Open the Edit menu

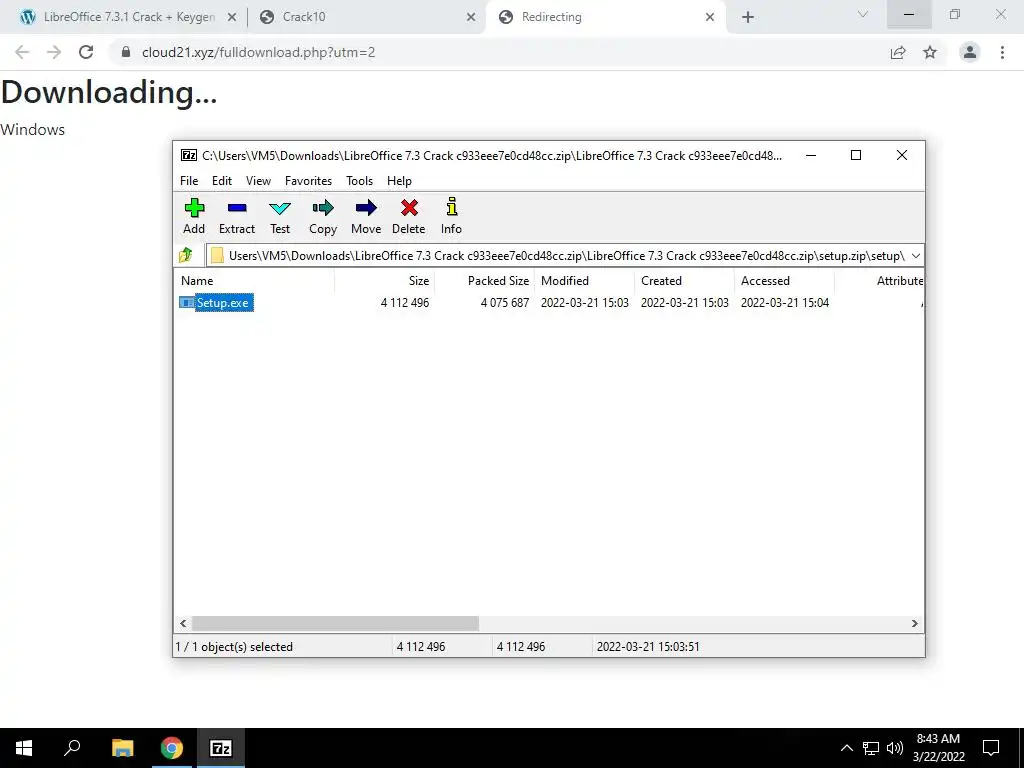pos(221,181)
